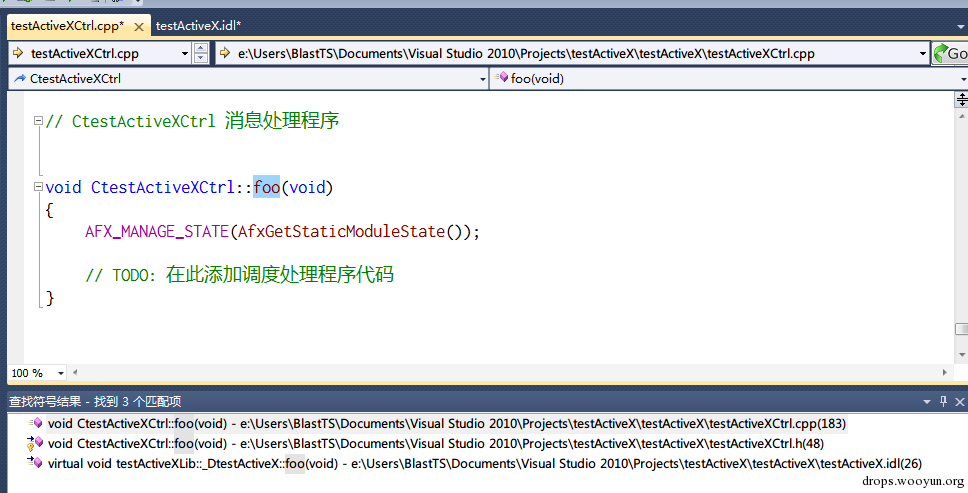Open the testActiveXCtrl.cpp file dropdown

click(x=185, y=53)
